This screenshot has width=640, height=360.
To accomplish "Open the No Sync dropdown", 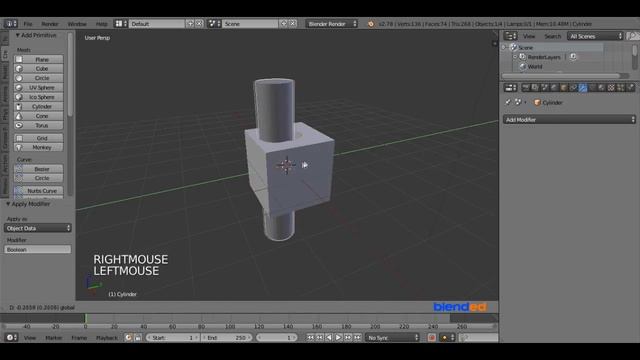I will pyautogui.click(x=392, y=338).
